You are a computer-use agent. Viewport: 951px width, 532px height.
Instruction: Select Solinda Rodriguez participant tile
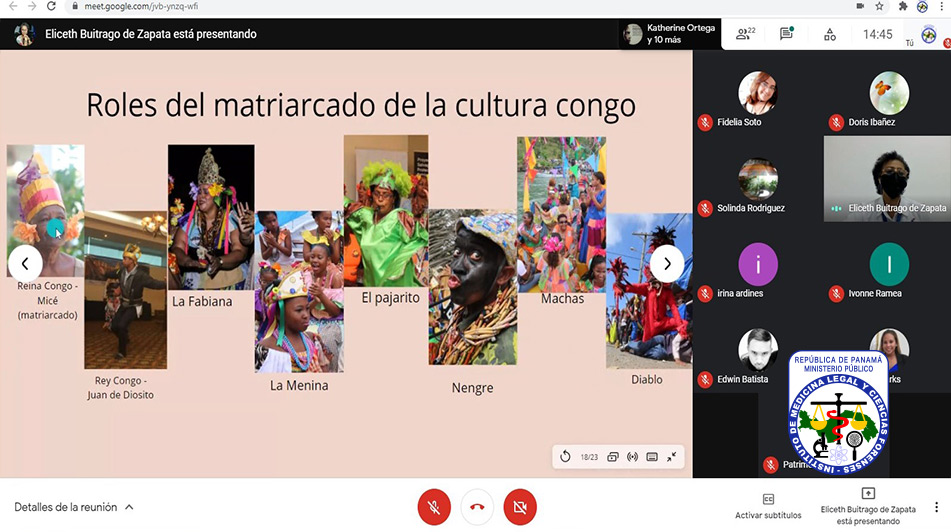coord(758,179)
